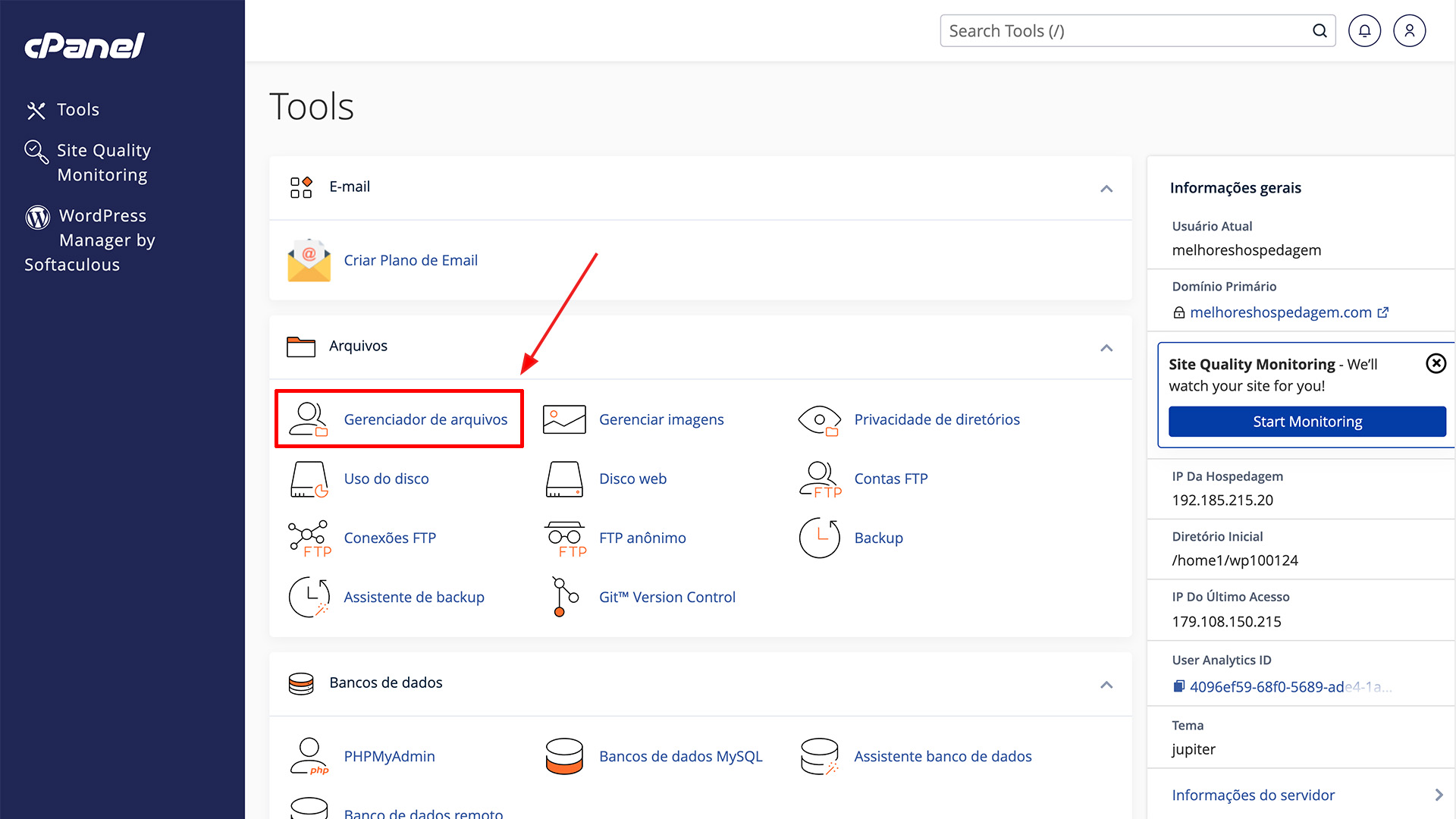Click the Criar Plano de Email envelope icon
Screen dimensions: 1456x819
click(x=309, y=261)
